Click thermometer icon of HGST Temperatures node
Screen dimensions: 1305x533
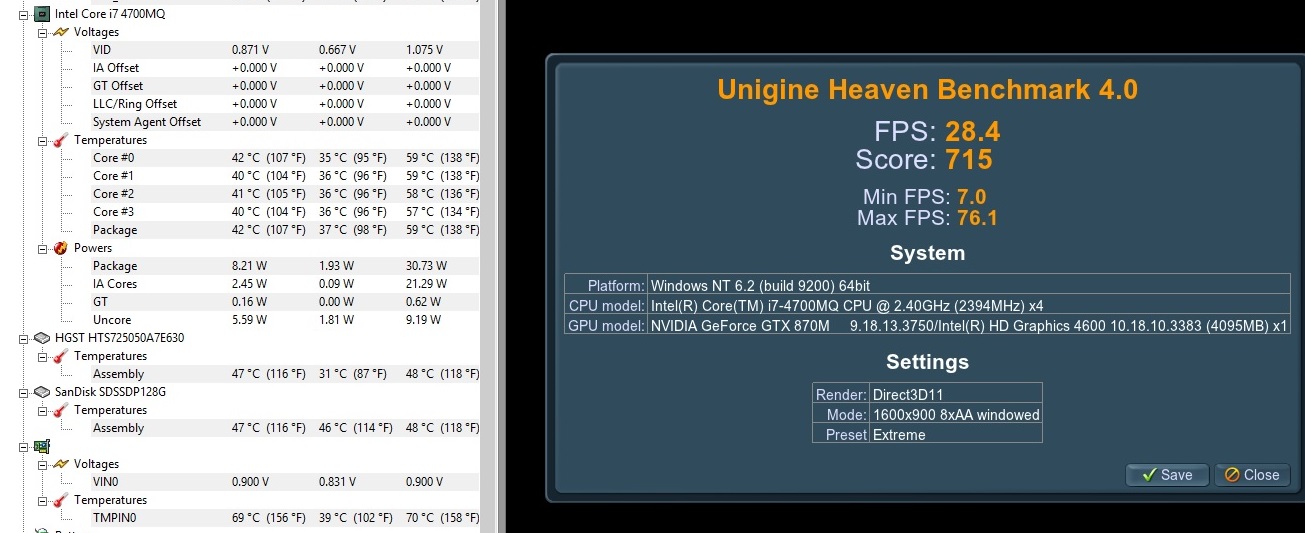(x=60, y=356)
